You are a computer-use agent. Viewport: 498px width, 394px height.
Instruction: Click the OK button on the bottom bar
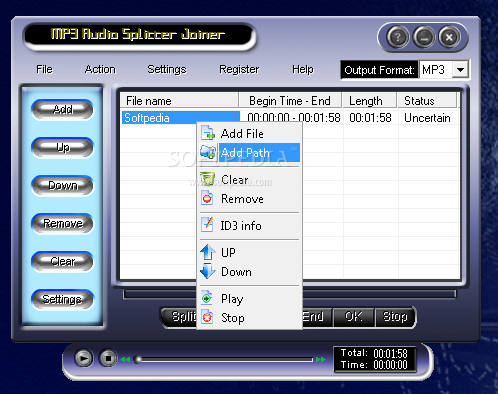[354, 316]
